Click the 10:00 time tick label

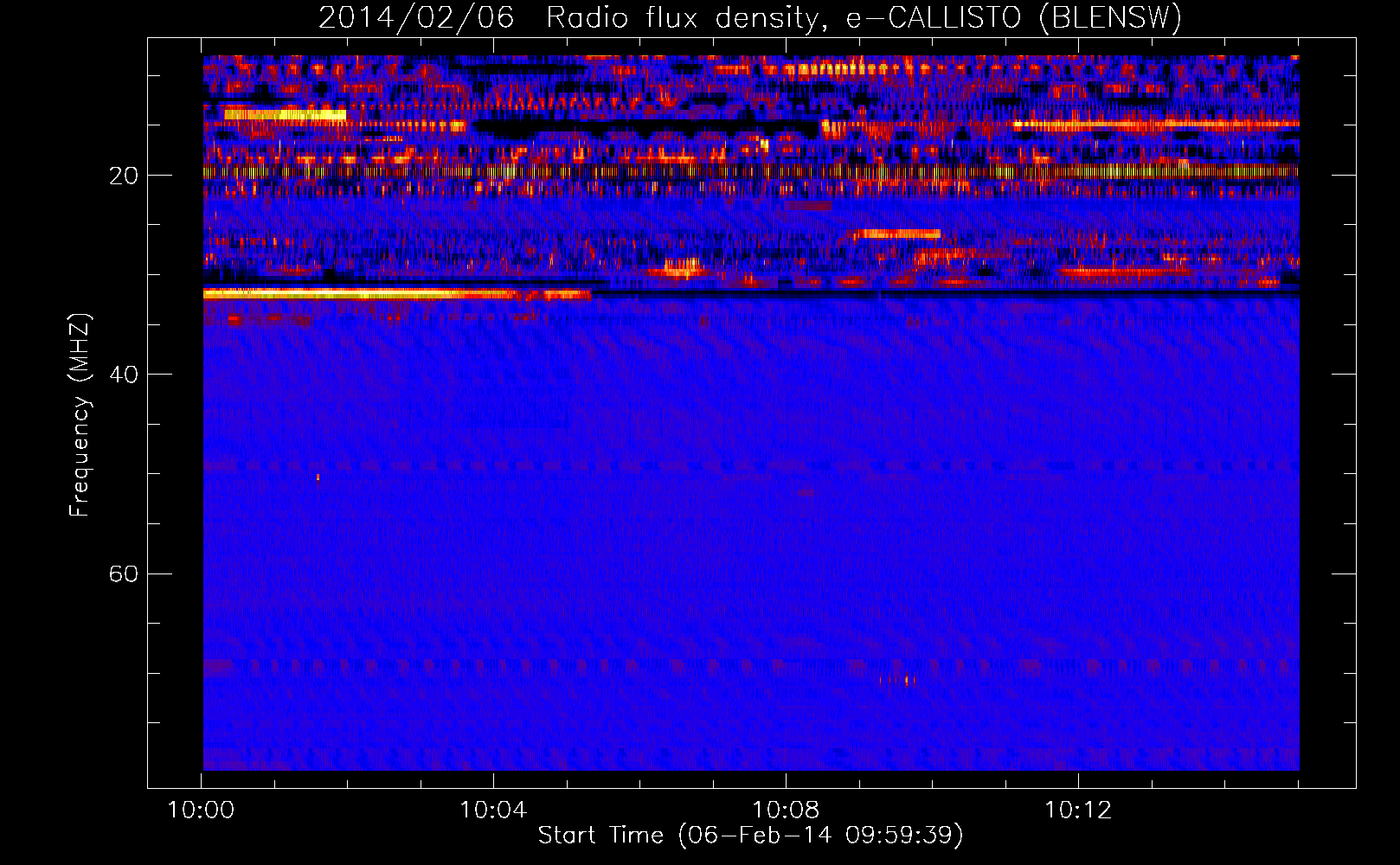pos(201,810)
